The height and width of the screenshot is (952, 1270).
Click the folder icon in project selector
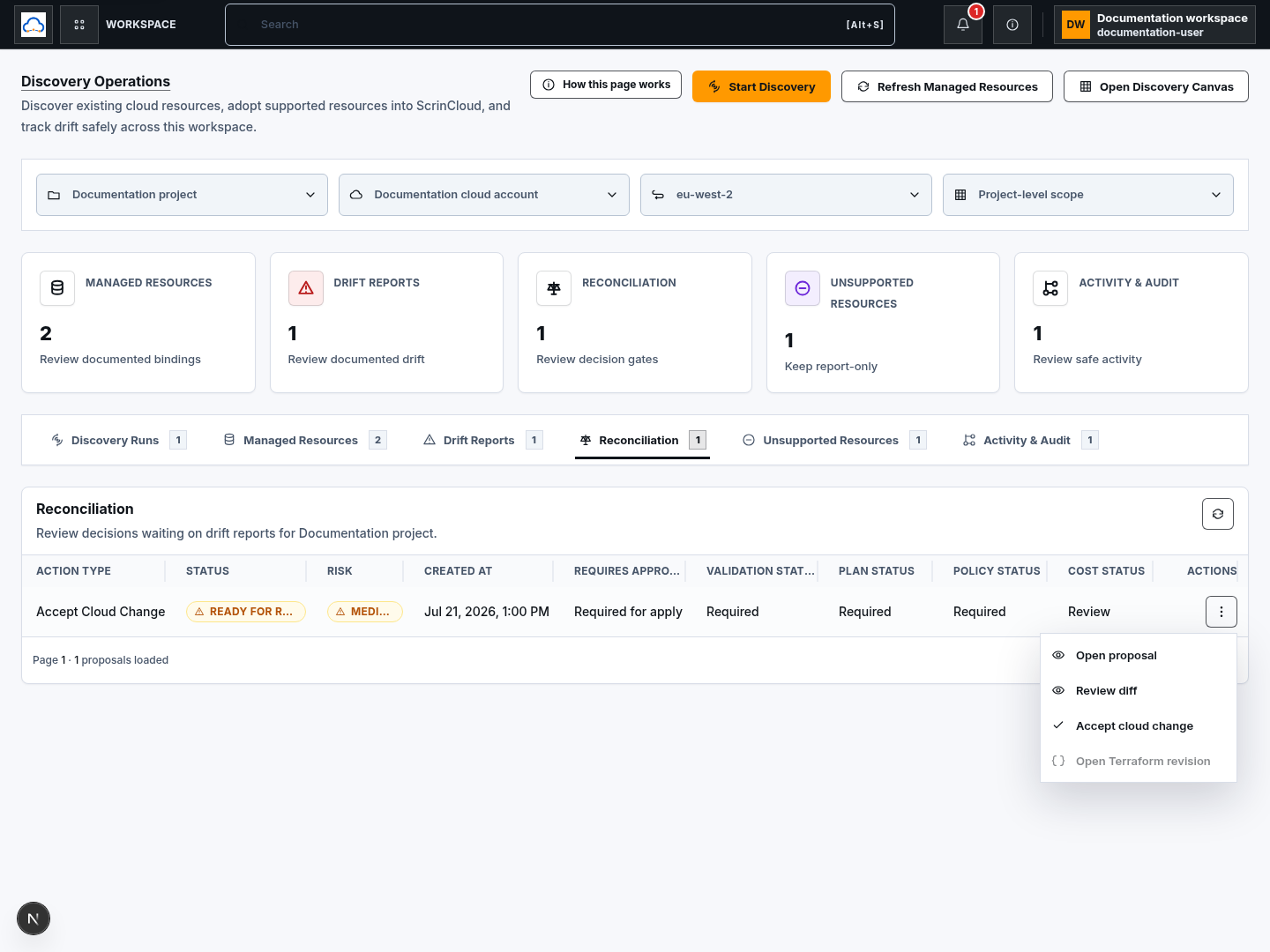point(54,195)
